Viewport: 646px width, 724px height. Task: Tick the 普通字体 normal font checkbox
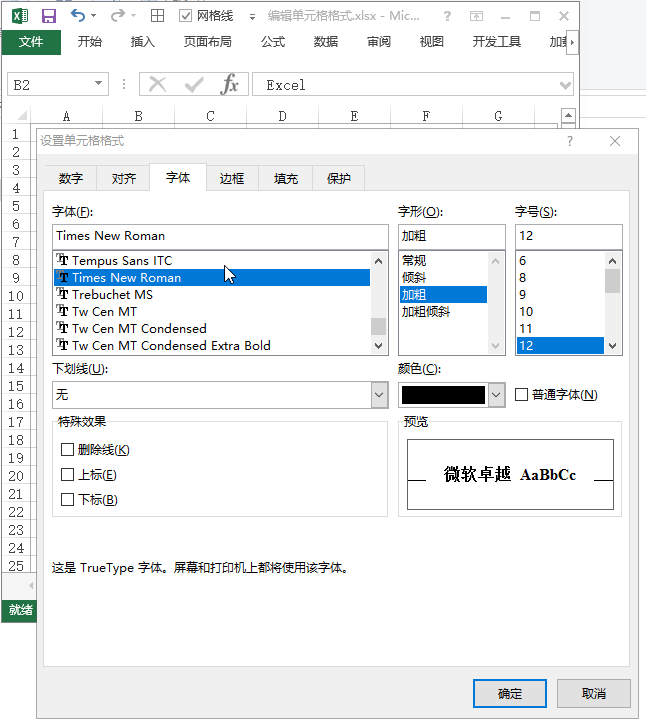coord(522,395)
